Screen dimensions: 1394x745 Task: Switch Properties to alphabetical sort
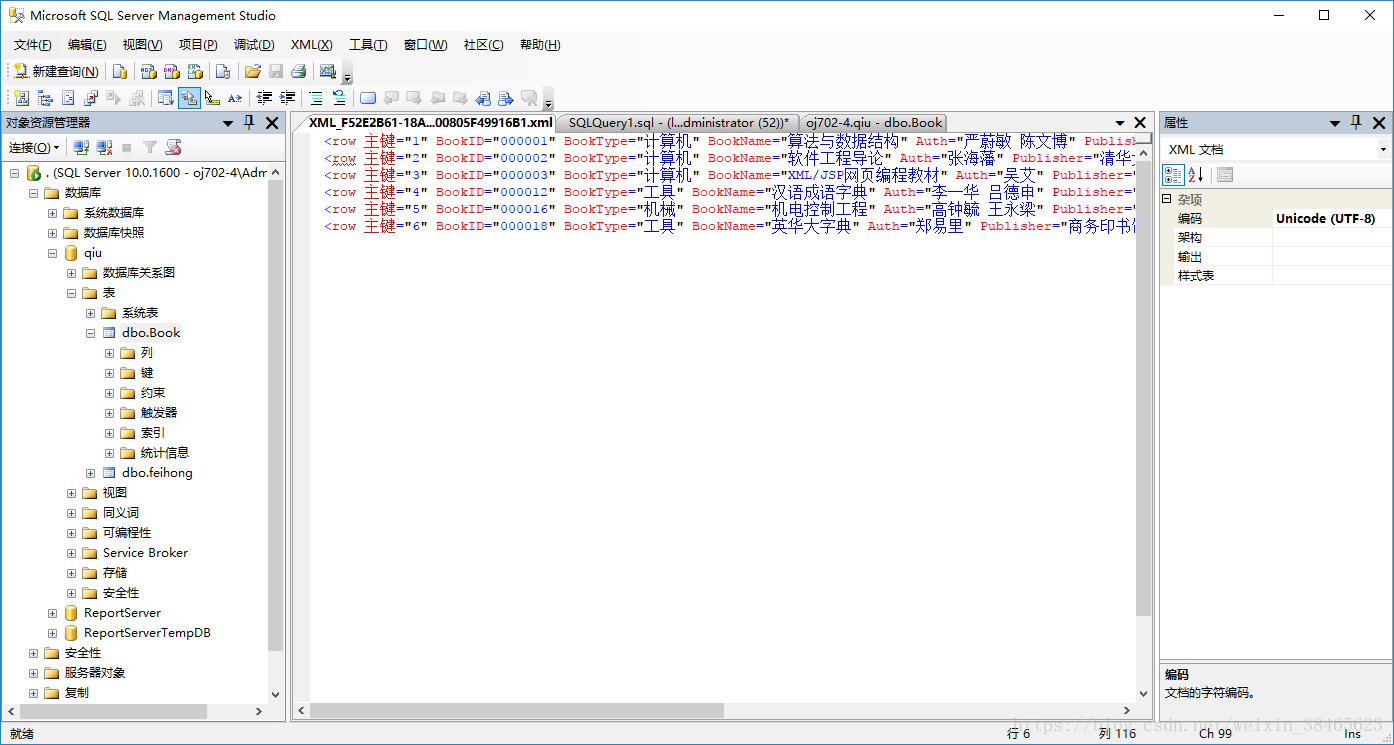1196,175
